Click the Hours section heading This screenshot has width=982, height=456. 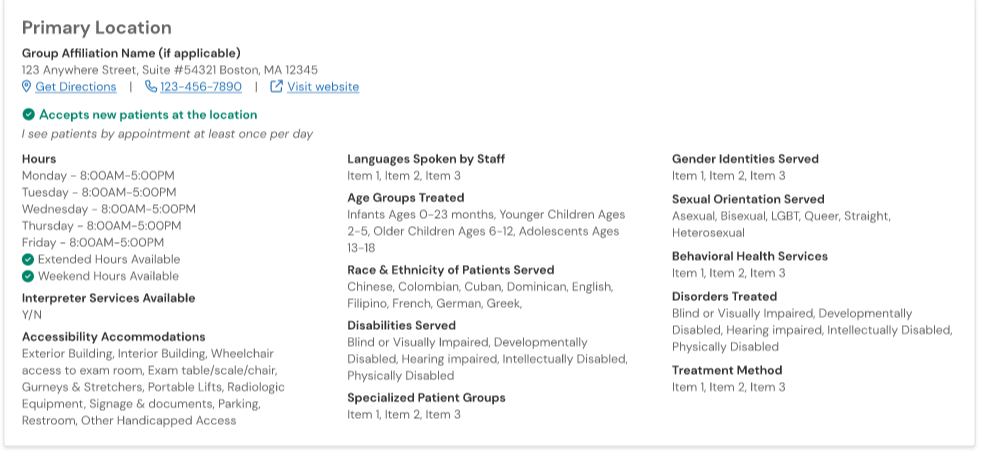click(x=39, y=159)
